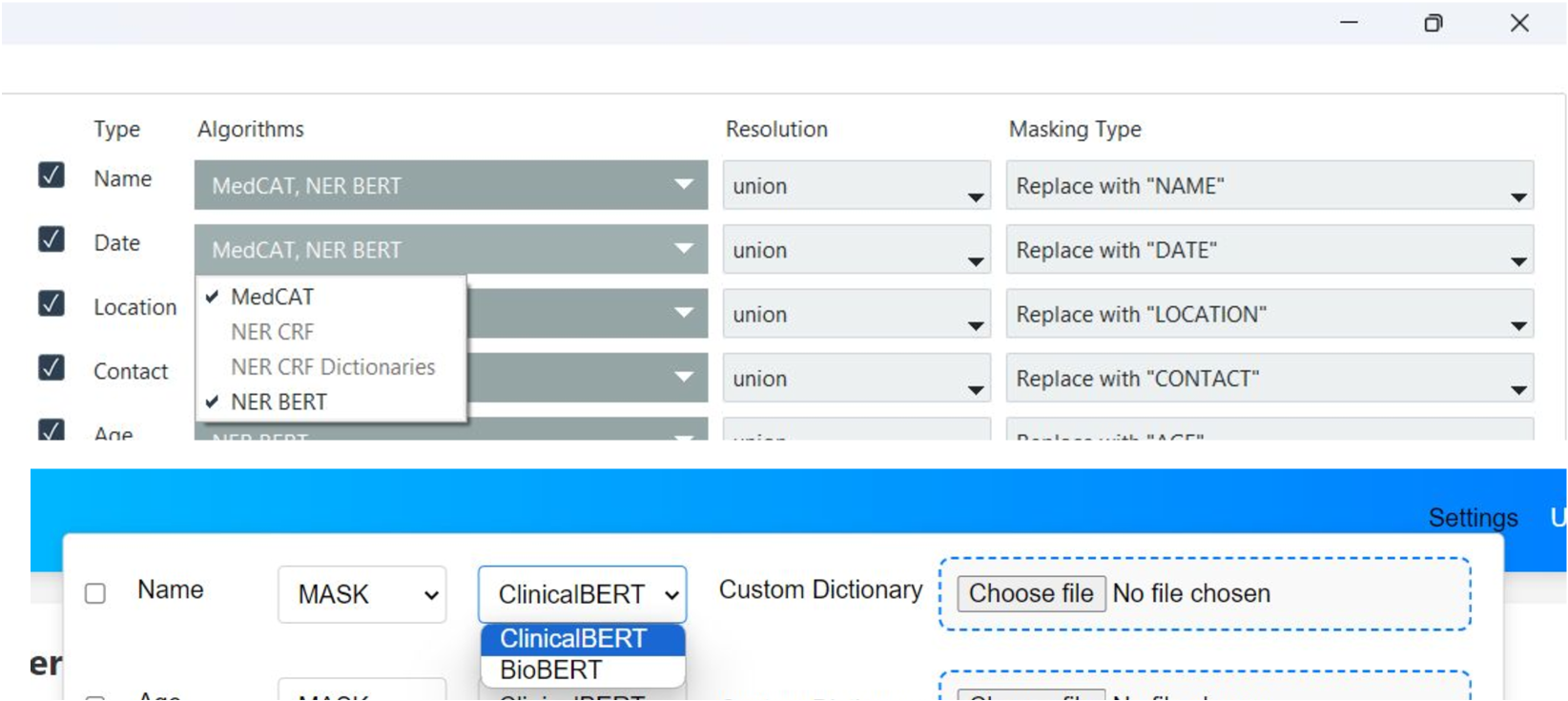Tick the unchecked Name checkbox beside MASK
This screenshot has height=701, width=1568.
[x=95, y=593]
